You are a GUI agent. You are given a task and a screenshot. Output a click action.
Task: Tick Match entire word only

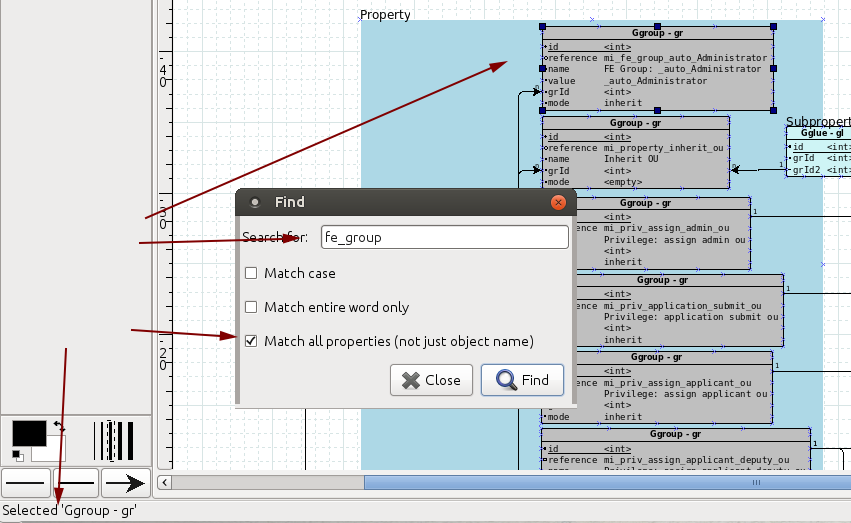coord(252,307)
